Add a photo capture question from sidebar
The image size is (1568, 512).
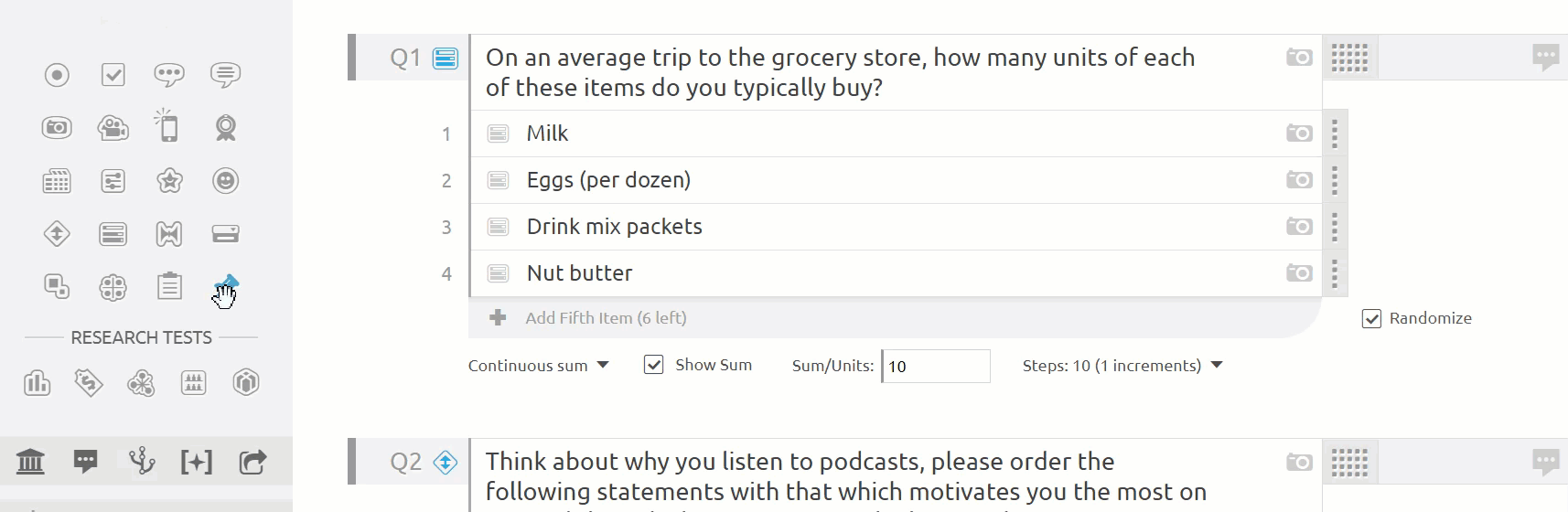tap(57, 128)
